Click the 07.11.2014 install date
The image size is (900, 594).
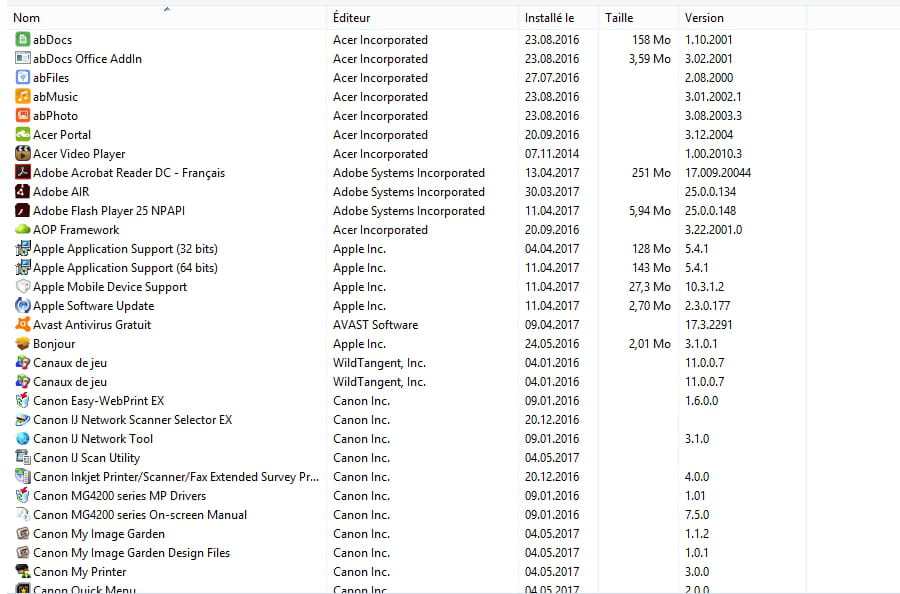point(552,154)
